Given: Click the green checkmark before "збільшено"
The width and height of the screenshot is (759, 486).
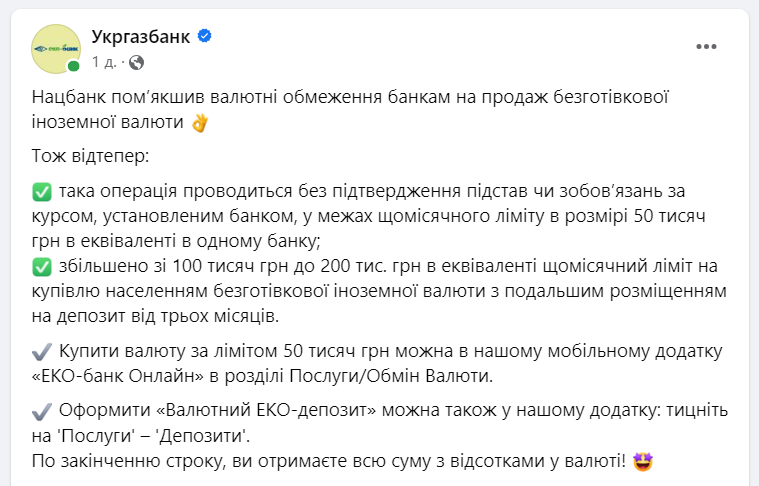Looking at the screenshot, I should tap(42, 266).
